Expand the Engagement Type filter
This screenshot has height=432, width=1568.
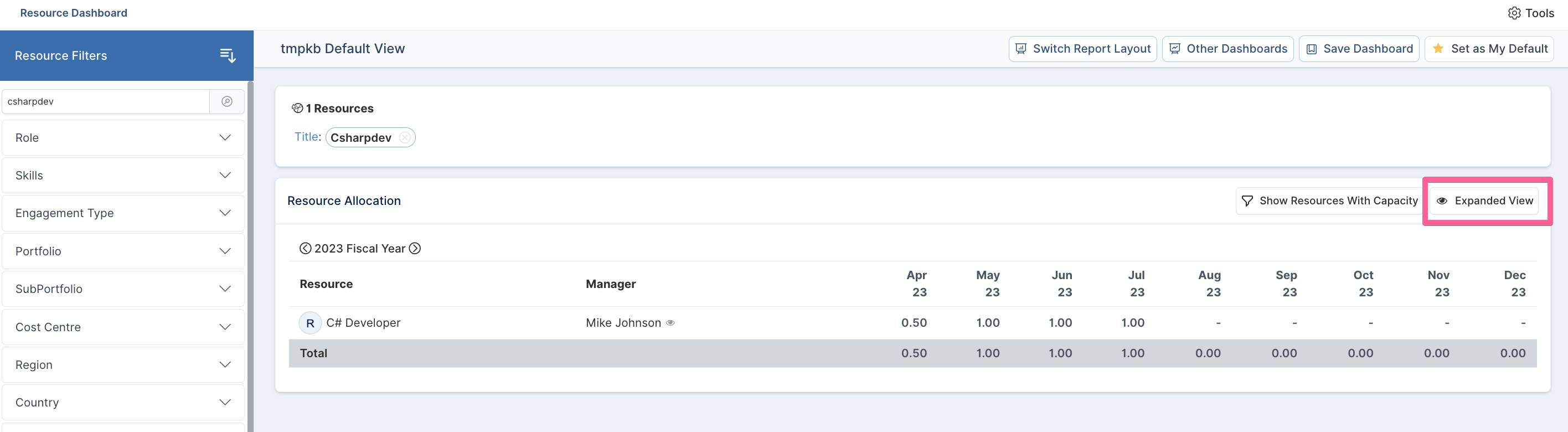(x=123, y=213)
